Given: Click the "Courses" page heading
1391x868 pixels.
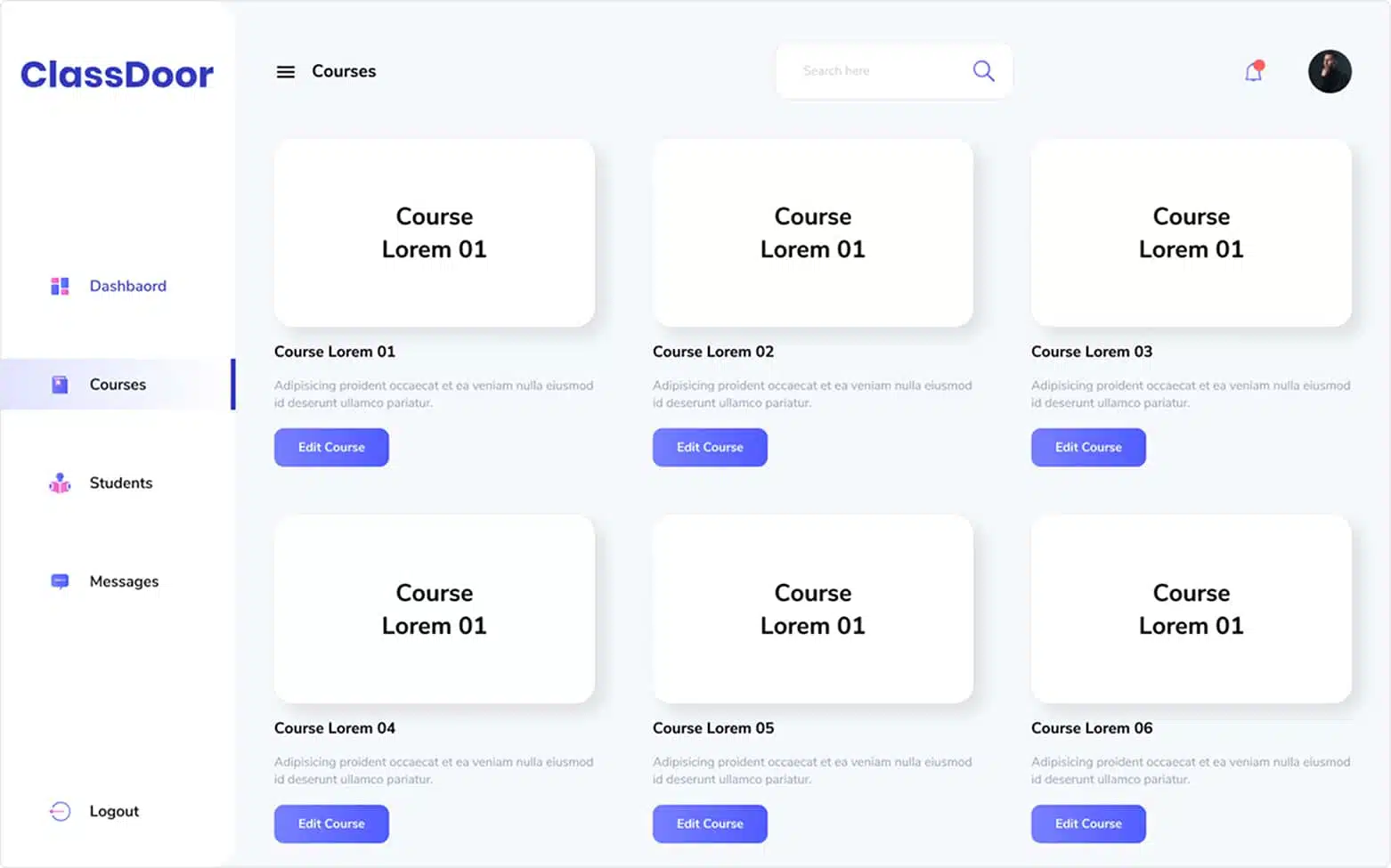Looking at the screenshot, I should [x=344, y=71].
